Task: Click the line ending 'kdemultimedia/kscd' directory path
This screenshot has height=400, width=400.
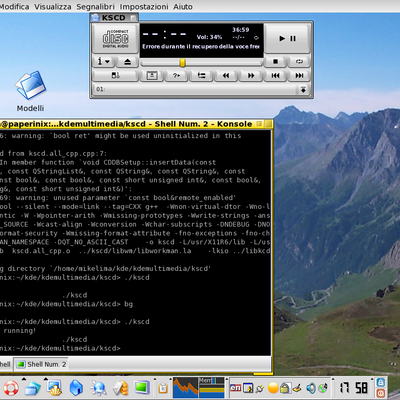Action: click(105, 269)
